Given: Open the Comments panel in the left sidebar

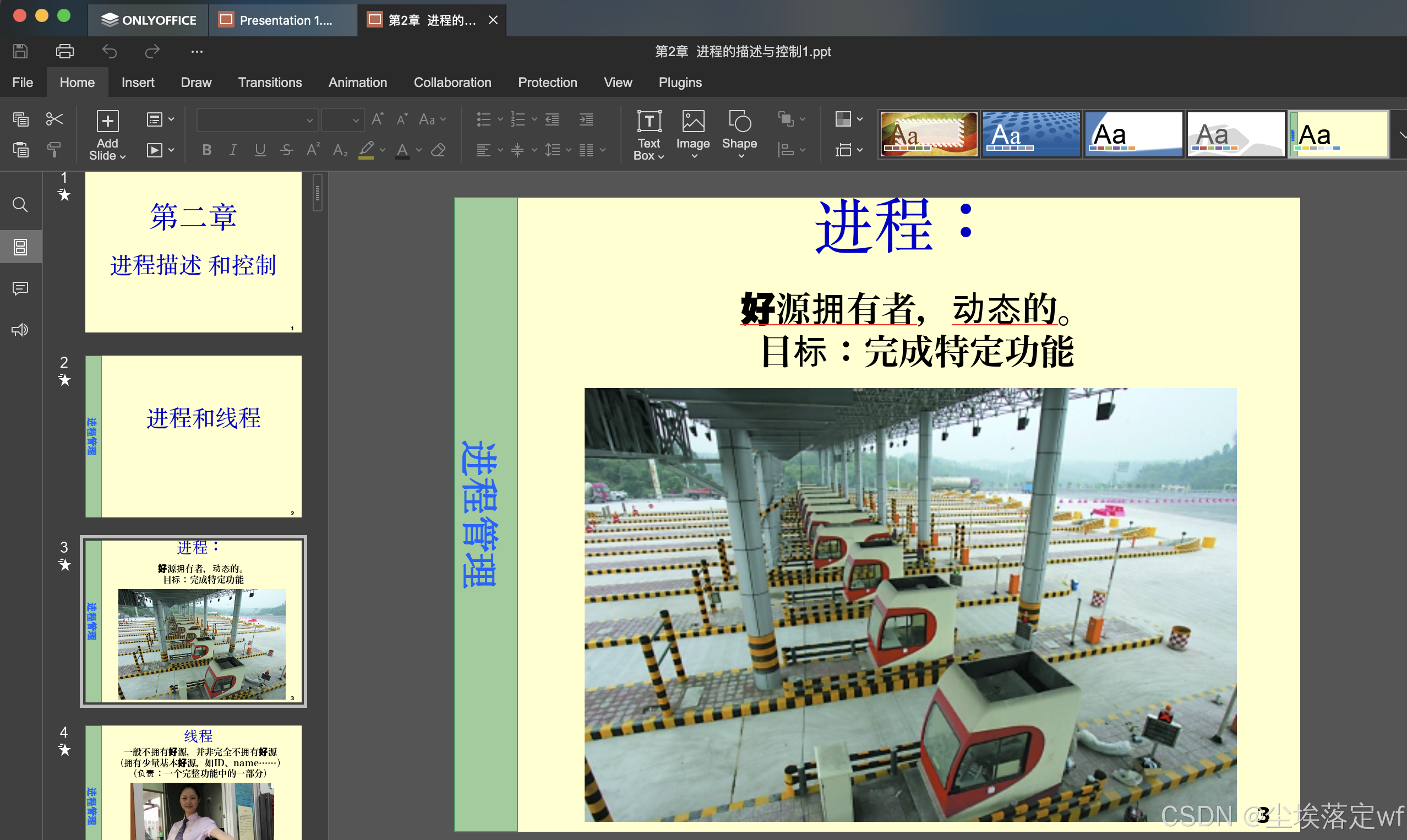Looking at the screenshot, I should click(x=20, y=288).
